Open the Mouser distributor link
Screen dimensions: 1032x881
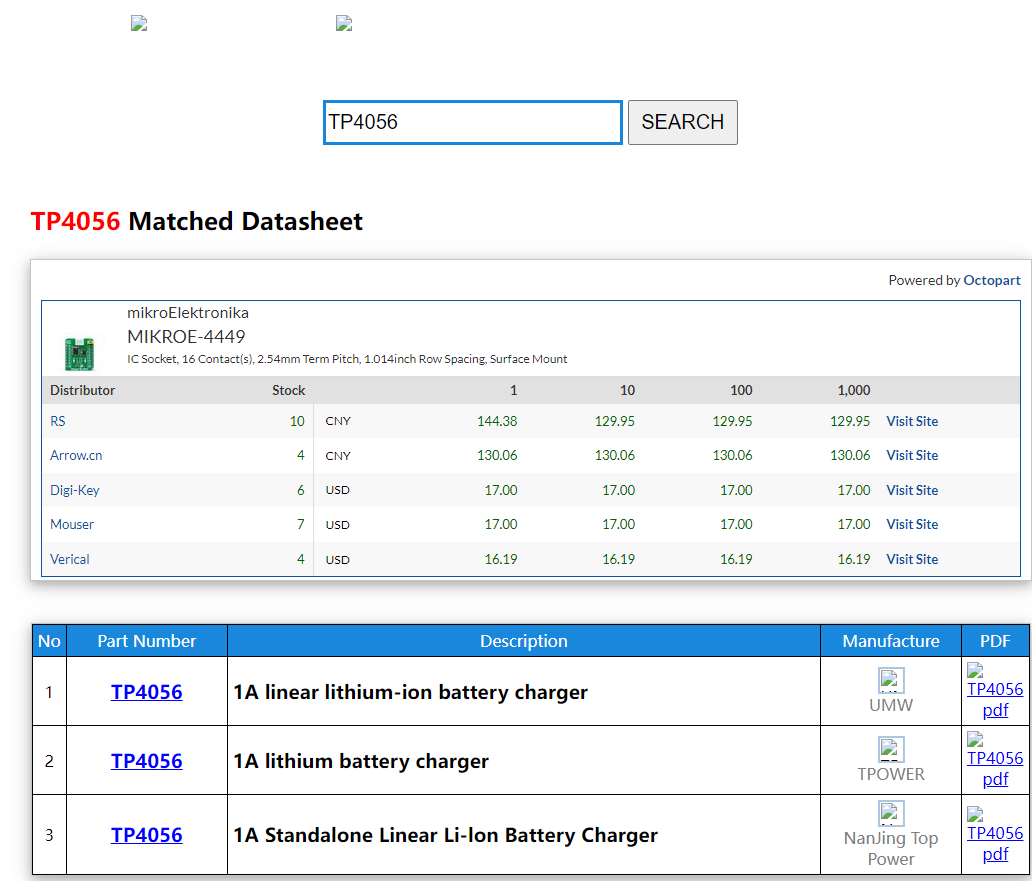[72, 524]
